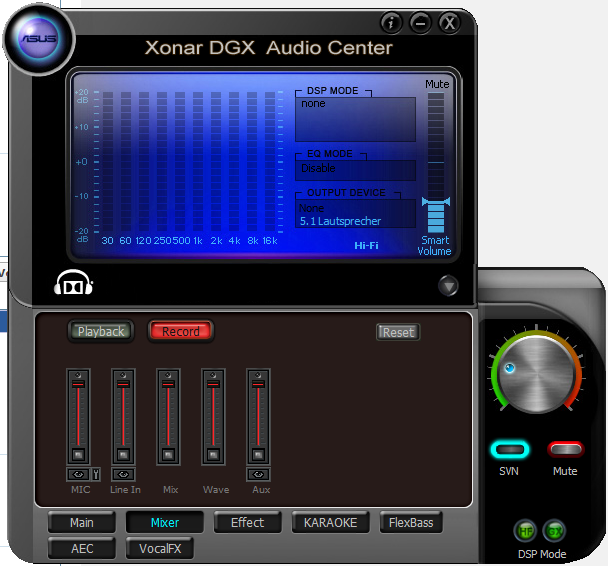The image size is (608, 566).
Task: Open the AEC tab
Action: (82, 549)
